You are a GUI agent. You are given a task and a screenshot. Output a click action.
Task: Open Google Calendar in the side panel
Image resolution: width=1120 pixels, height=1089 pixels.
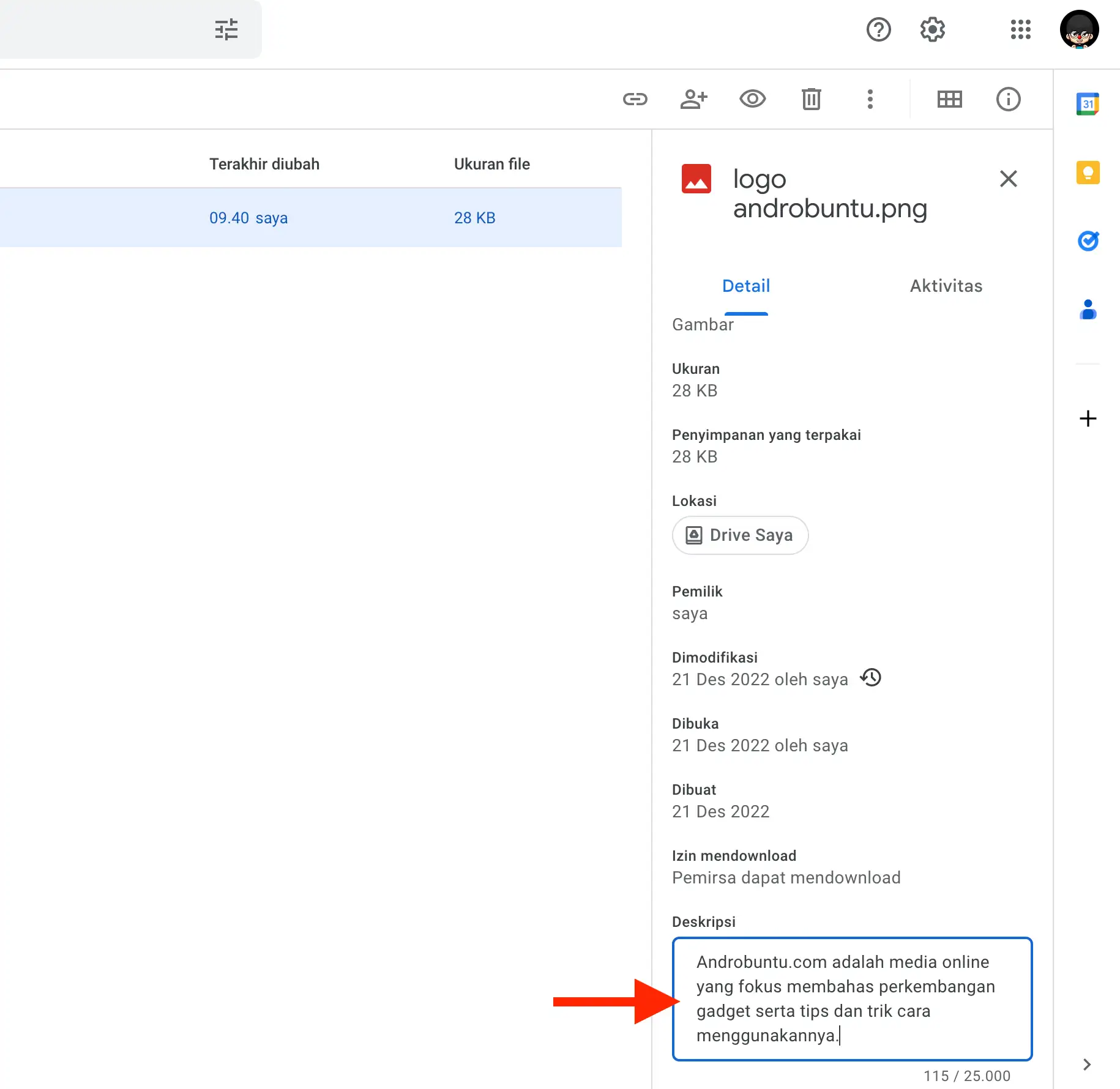(1088, 103)
